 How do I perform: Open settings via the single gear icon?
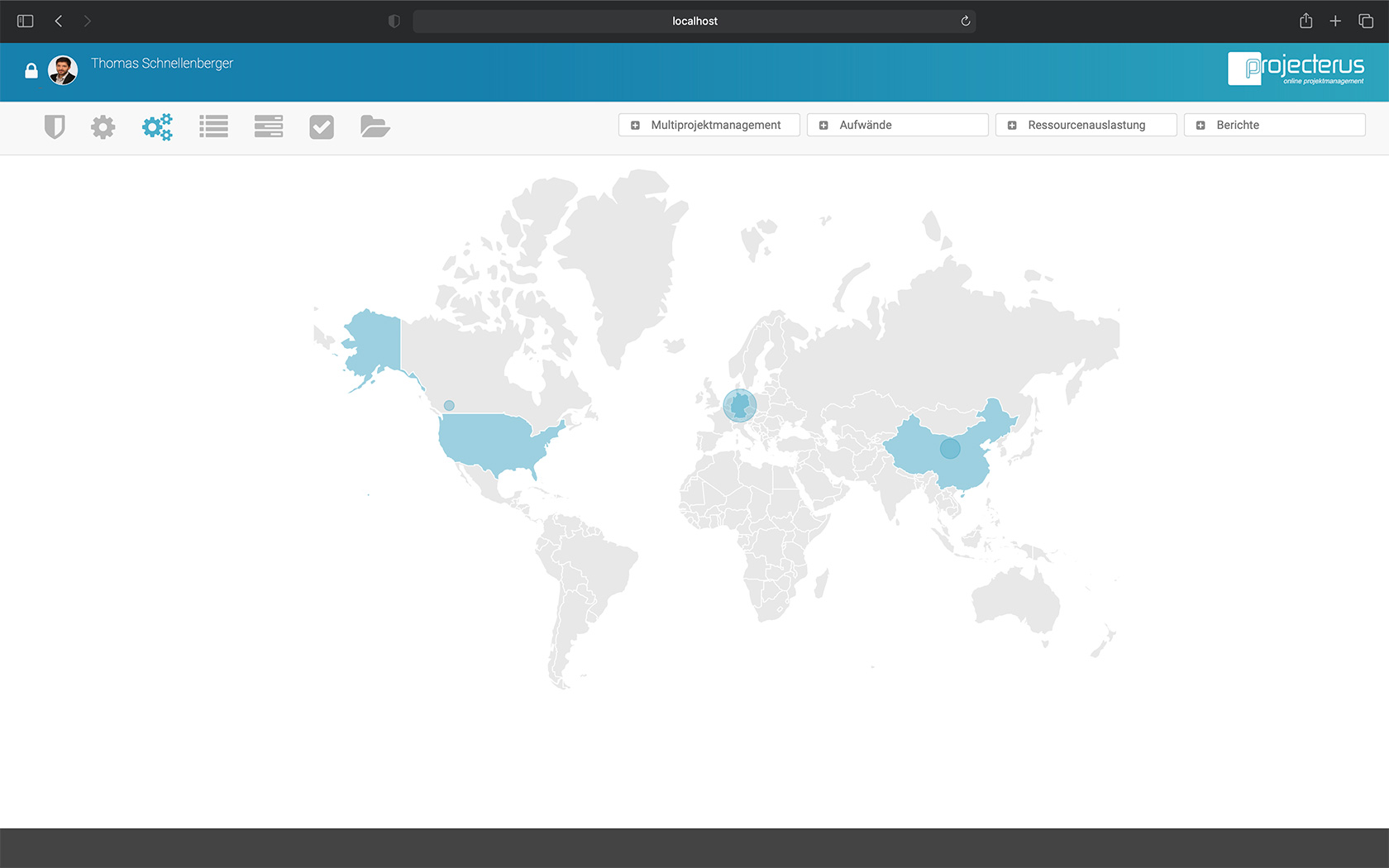103,126
